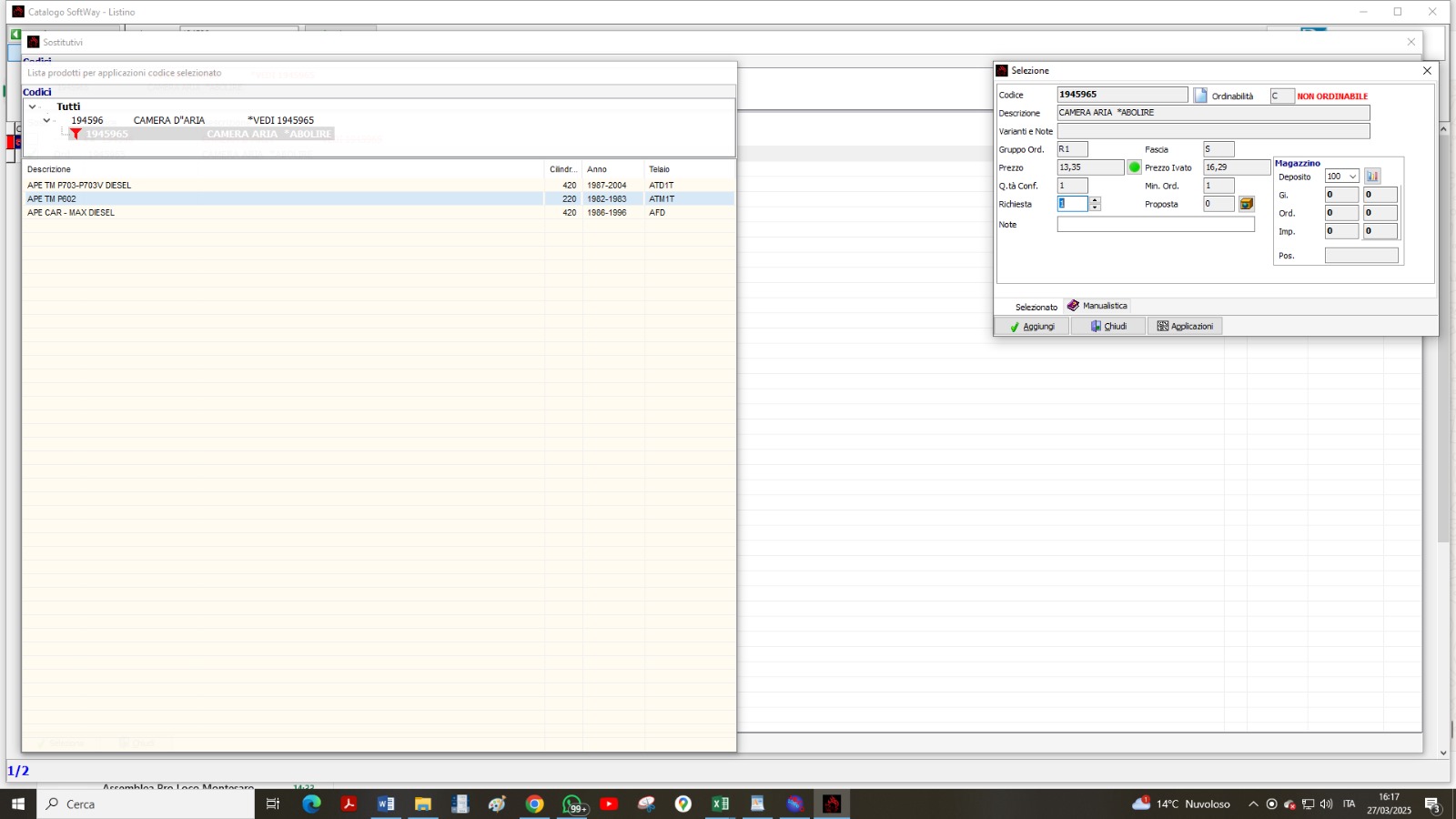Click the green price status indicator
The height and width of the screenshot is (819, 1456).
tap(1135, 167)
